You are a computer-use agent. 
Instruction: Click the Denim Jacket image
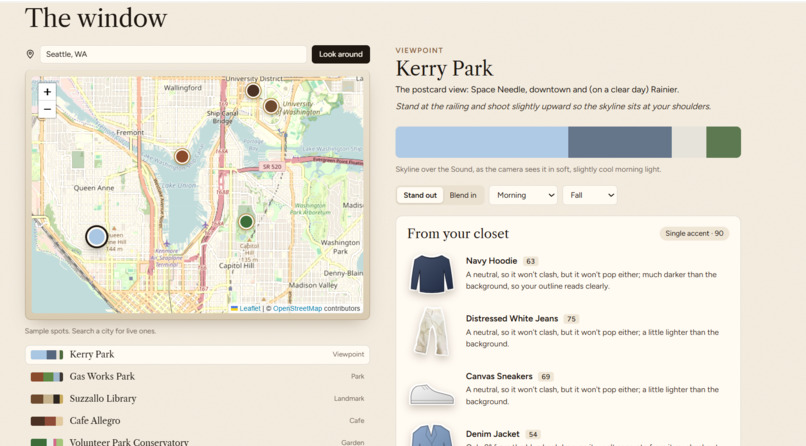pyautogui.click(x=431, y=436)
